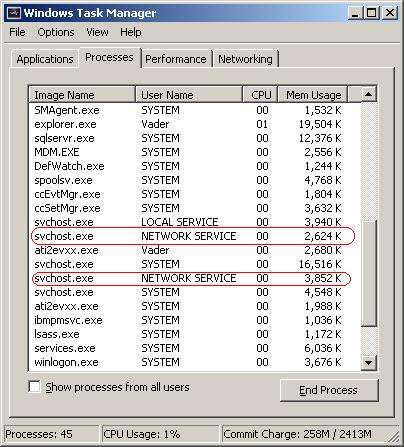404x447 pixels.
Task: Switch to the Applications tab
Action: (x=45, y=59)
